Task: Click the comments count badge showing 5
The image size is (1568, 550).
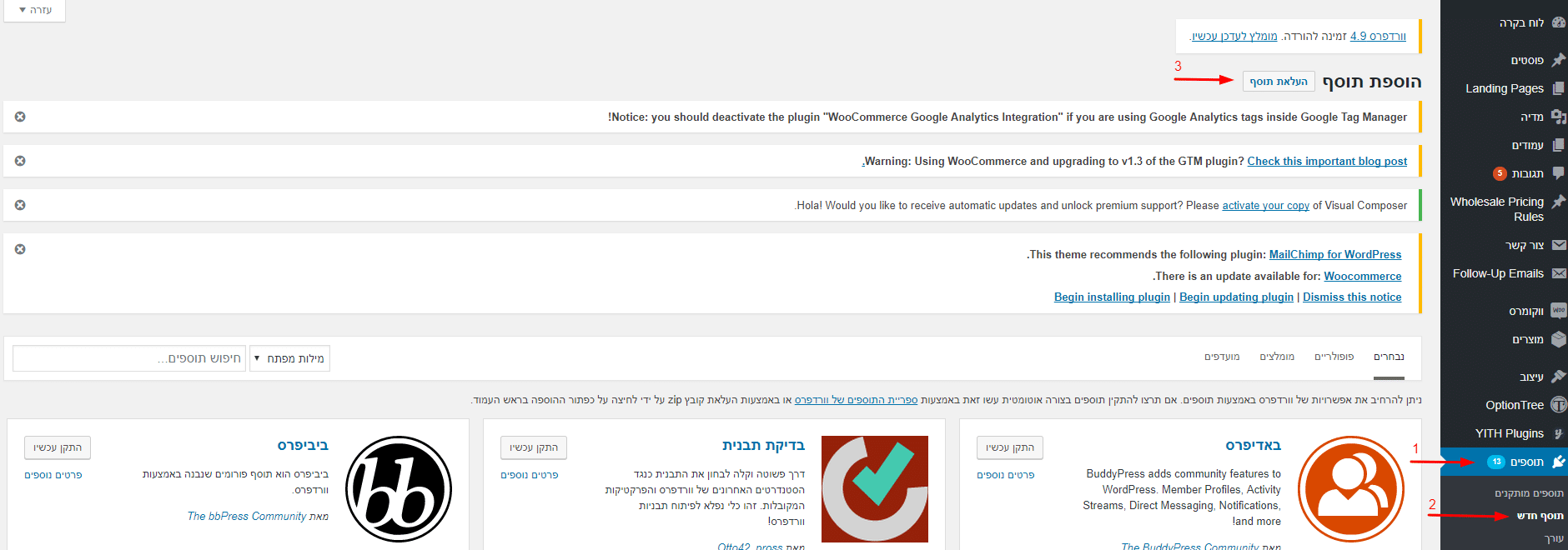Action: coord(1500,173)
